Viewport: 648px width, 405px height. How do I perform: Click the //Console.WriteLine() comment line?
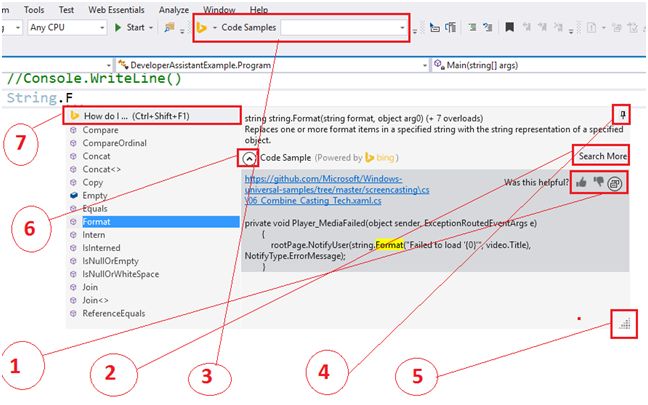point(94,78)
